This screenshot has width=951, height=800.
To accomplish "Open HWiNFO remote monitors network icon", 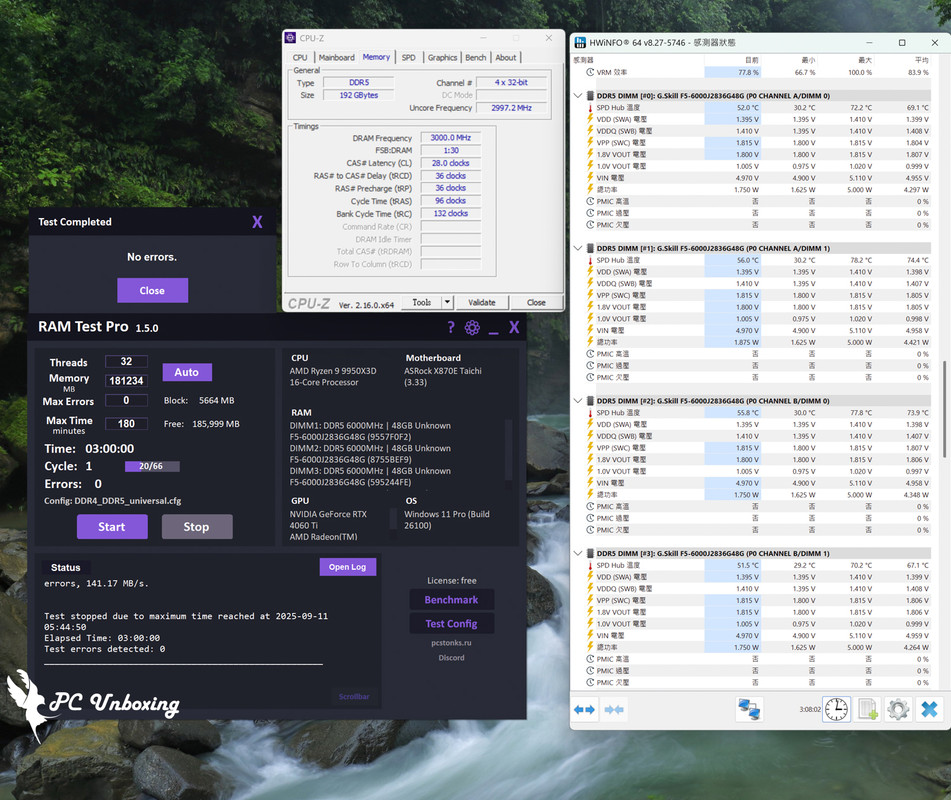I will point(749,709).
